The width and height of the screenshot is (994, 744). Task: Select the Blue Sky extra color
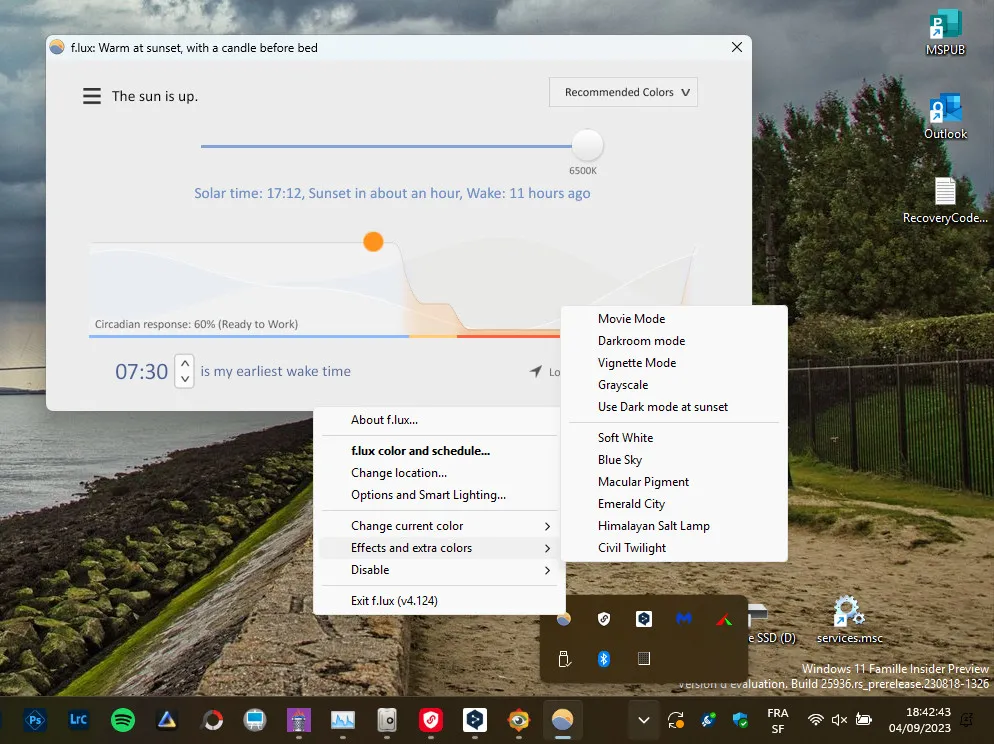tap(674, 460)
